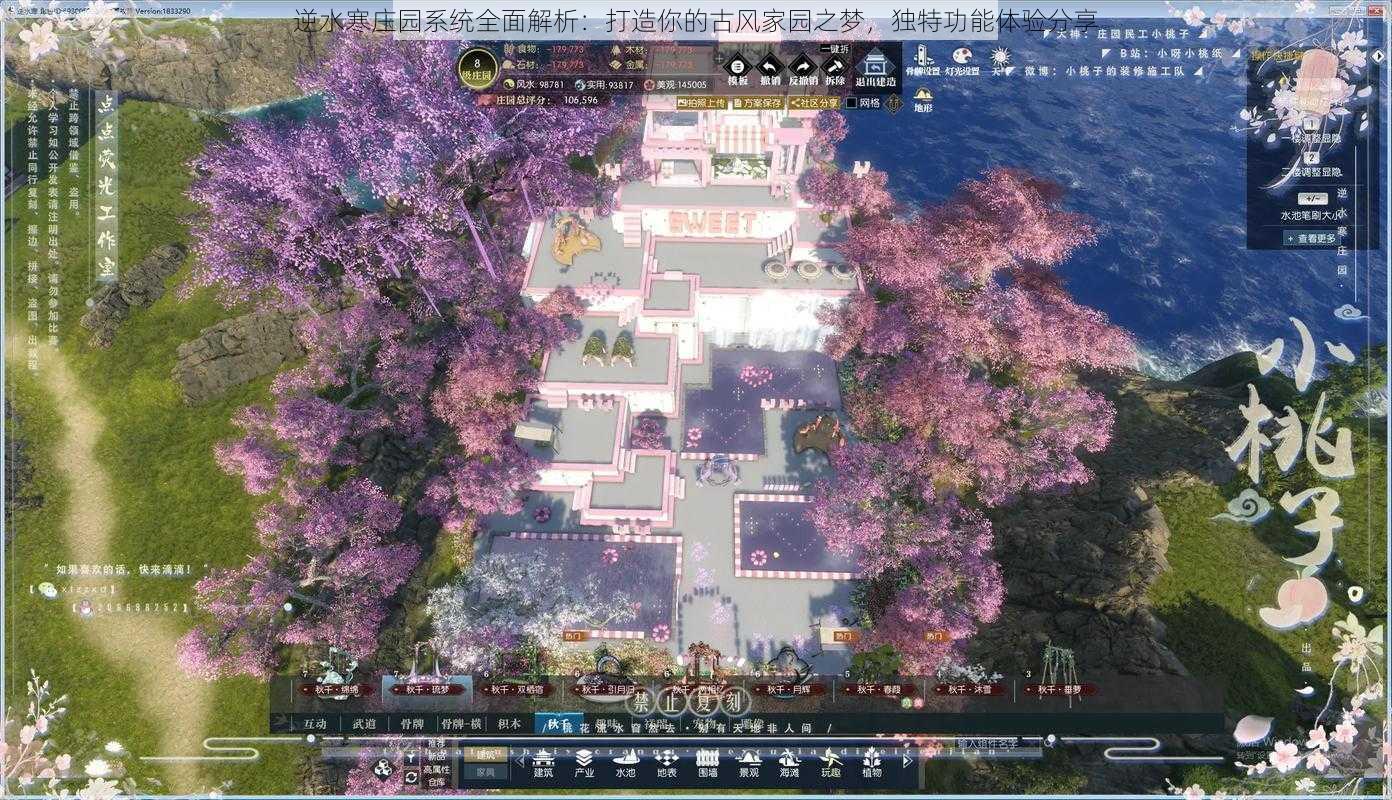Click the right slider handle near search
1392x800 pixels.
pos(1051,738)
